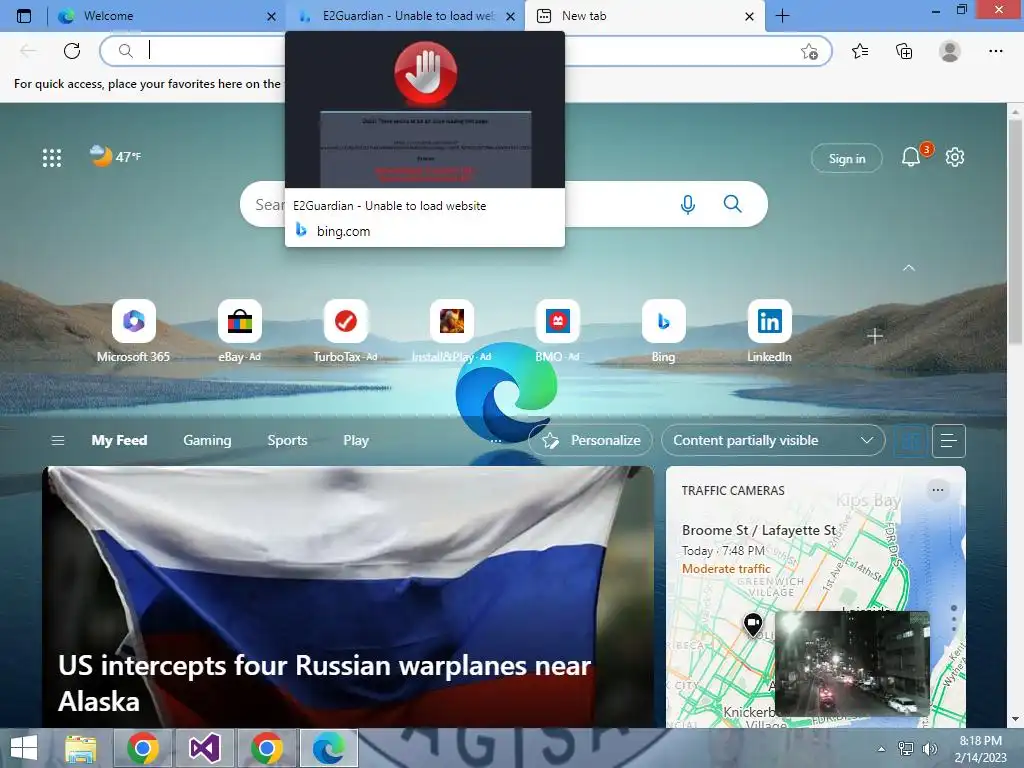
Task: Click the network tray icon
Action: click(x=905, y=749)
